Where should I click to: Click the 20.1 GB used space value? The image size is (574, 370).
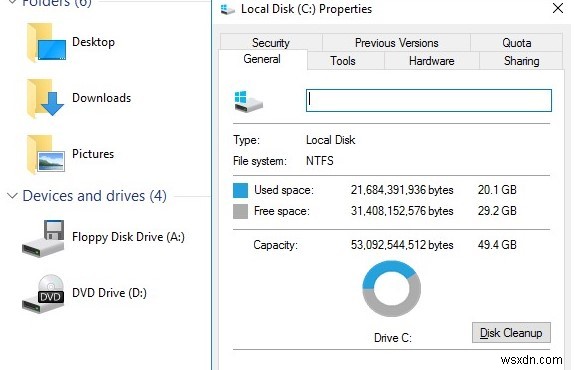[x=497, y=190]
